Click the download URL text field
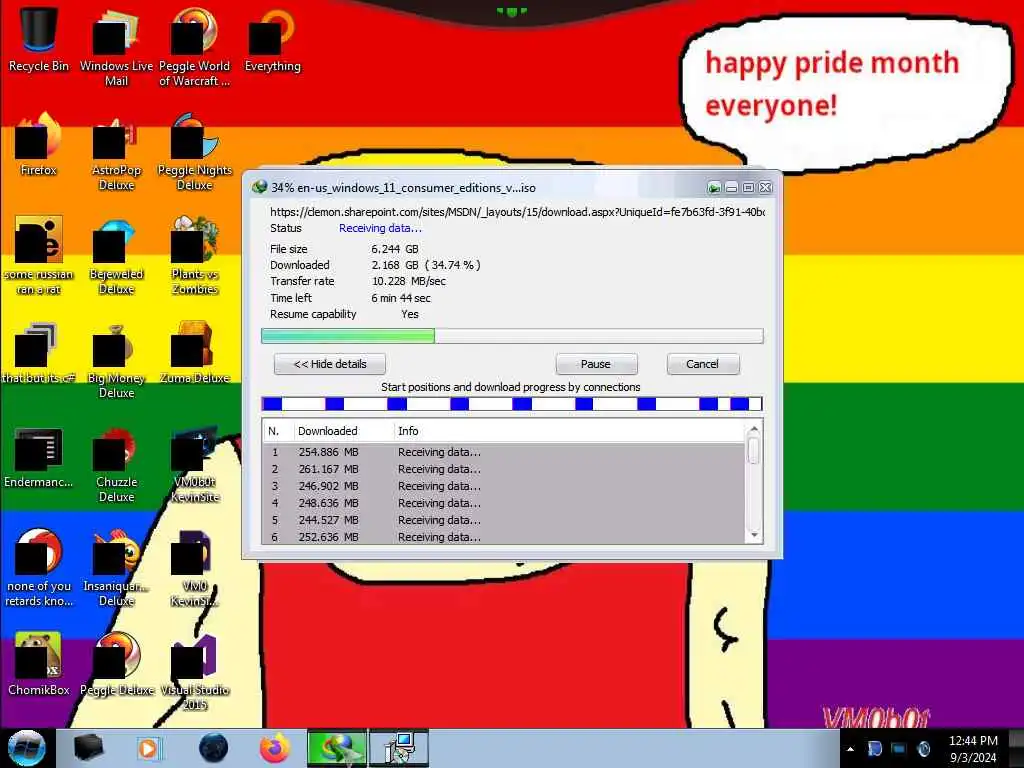 pyautogui.click(x=517, y=212)
